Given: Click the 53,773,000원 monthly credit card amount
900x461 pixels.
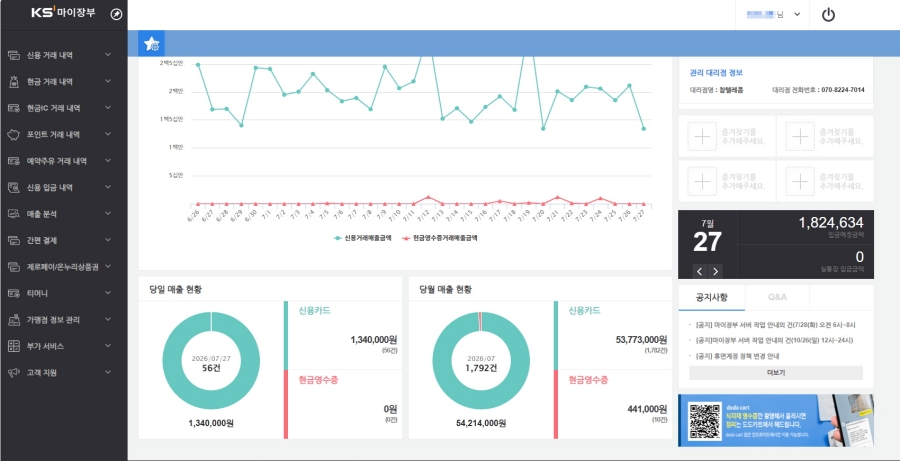Looking at the screenshot, I should tap(641, 340).
